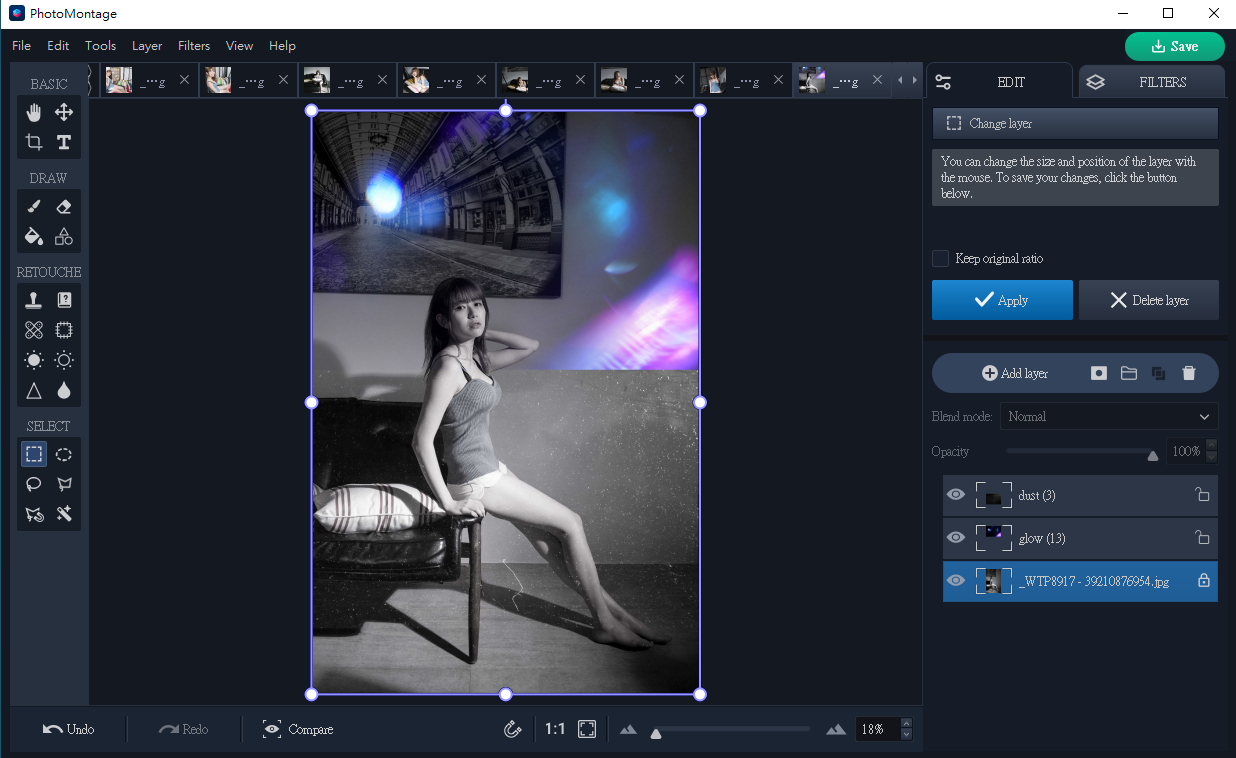Click the Delete layer button
Image resolution: width=1236 pixels, height=758 pixels.
(1149, 300)
